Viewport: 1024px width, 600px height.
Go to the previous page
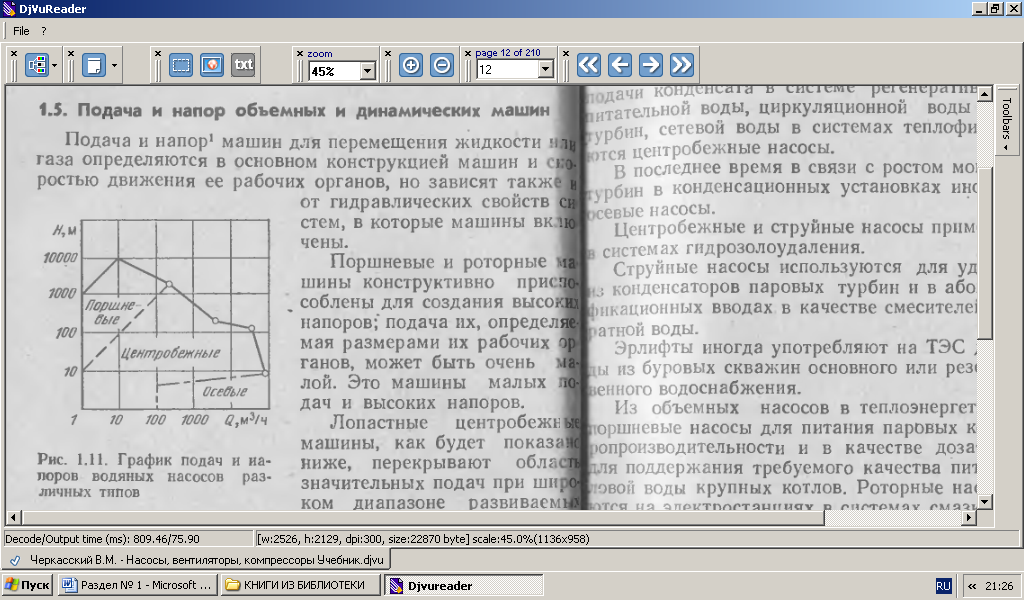(620, 65)
